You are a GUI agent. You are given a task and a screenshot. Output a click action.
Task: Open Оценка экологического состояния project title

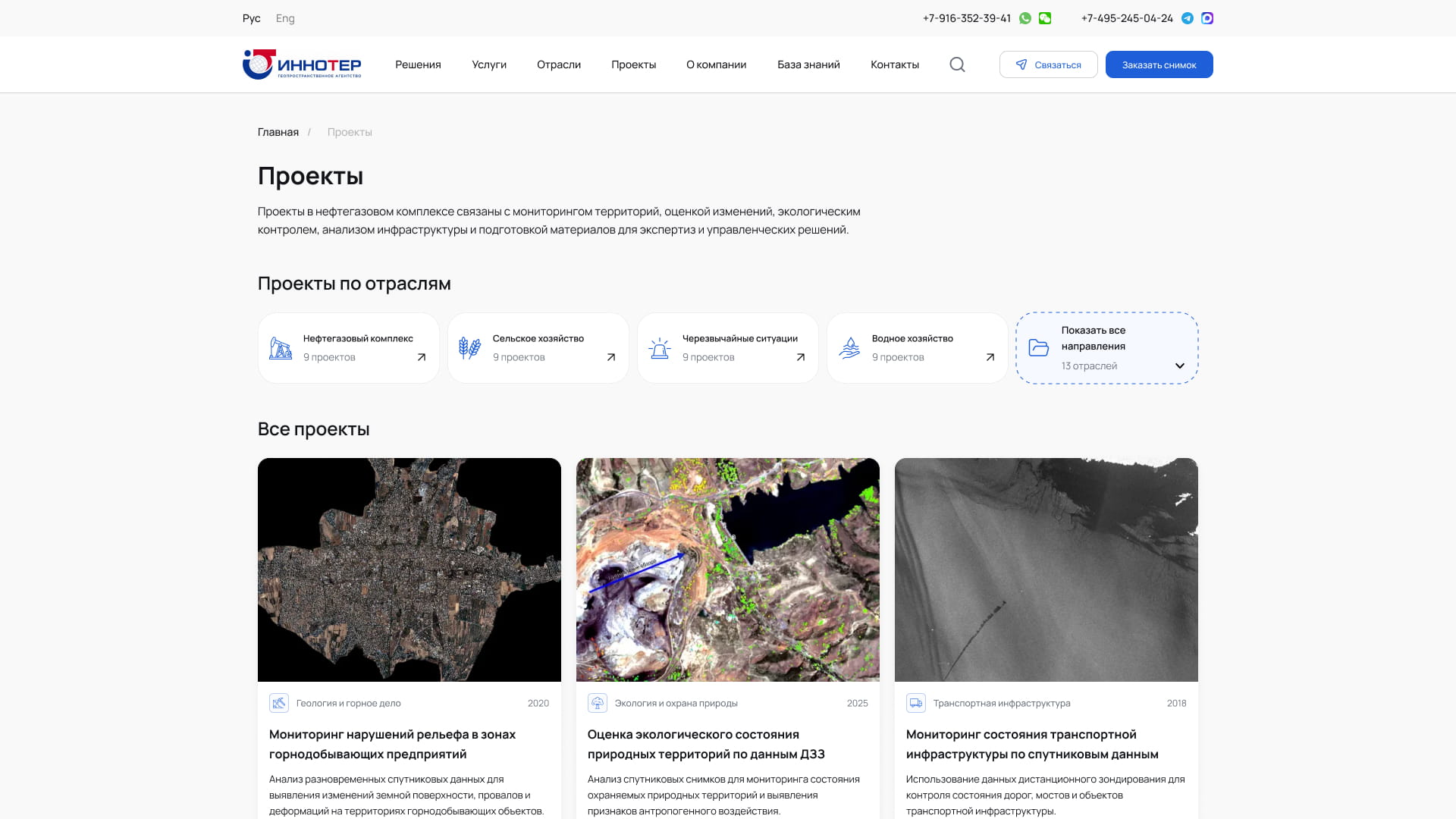pyautogui.click(x=706, y=744)
